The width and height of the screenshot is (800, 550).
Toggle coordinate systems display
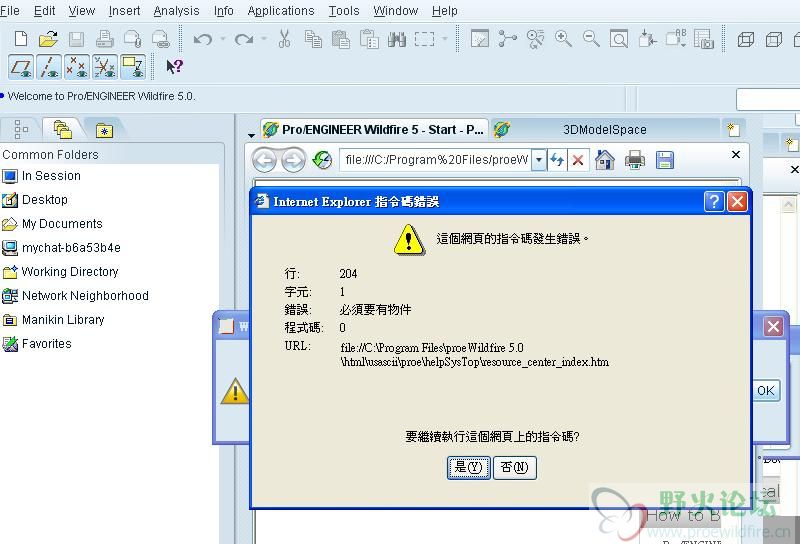tap(105, 67)
